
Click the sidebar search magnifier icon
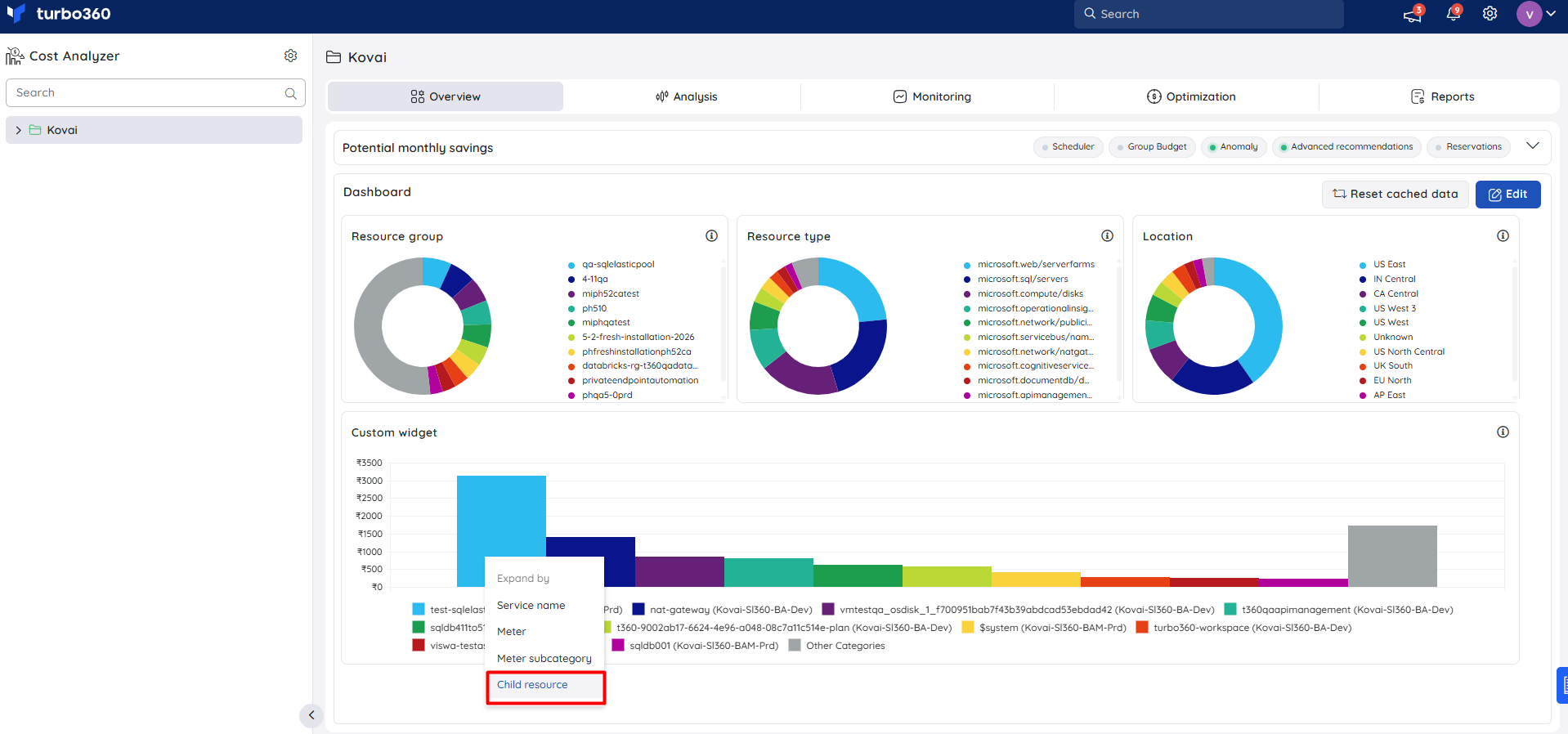pos(290,93)
